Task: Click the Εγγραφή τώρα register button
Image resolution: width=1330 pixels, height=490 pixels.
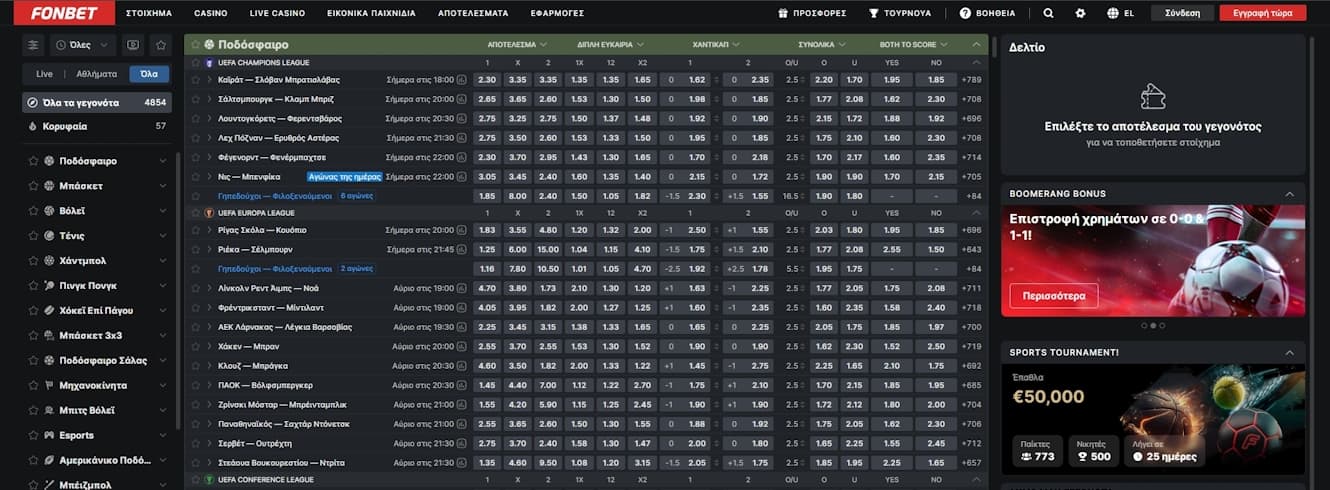Action: [x=1262, y=14]
